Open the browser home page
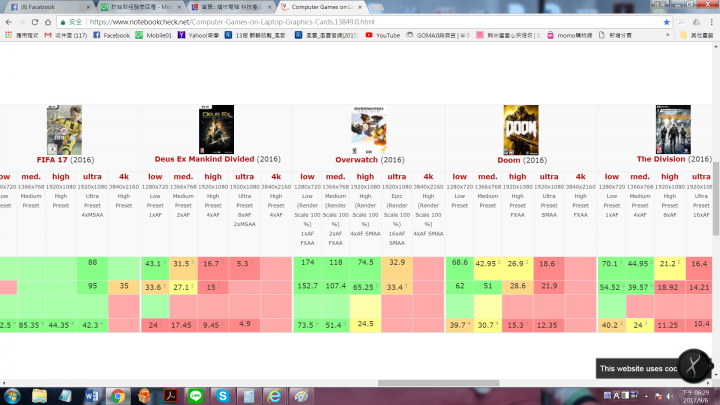Image resolution: width=720 pixels, height=405 pixels. pos(48,22)
